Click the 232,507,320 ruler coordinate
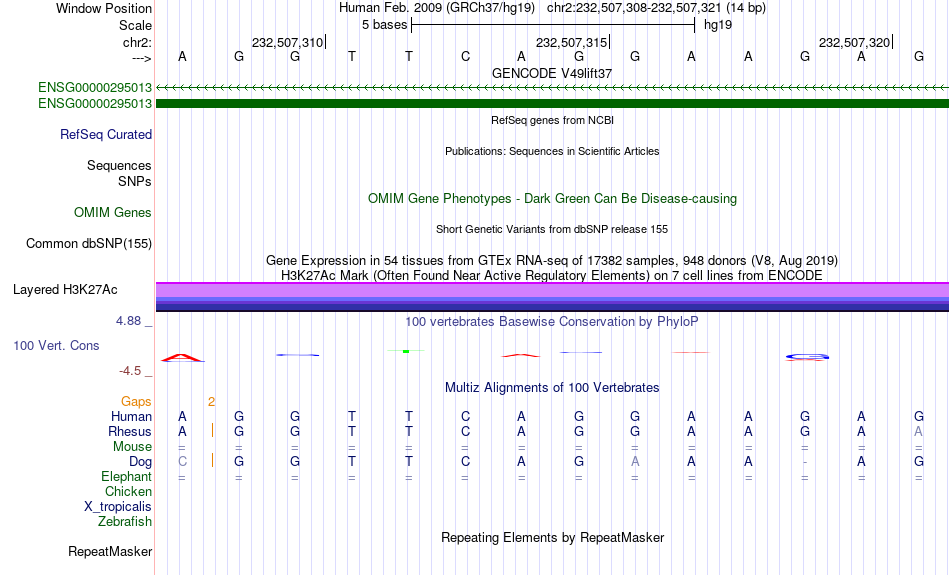This screenshot has width=950, height=575. pyautogui.click(x=854, y=42)
